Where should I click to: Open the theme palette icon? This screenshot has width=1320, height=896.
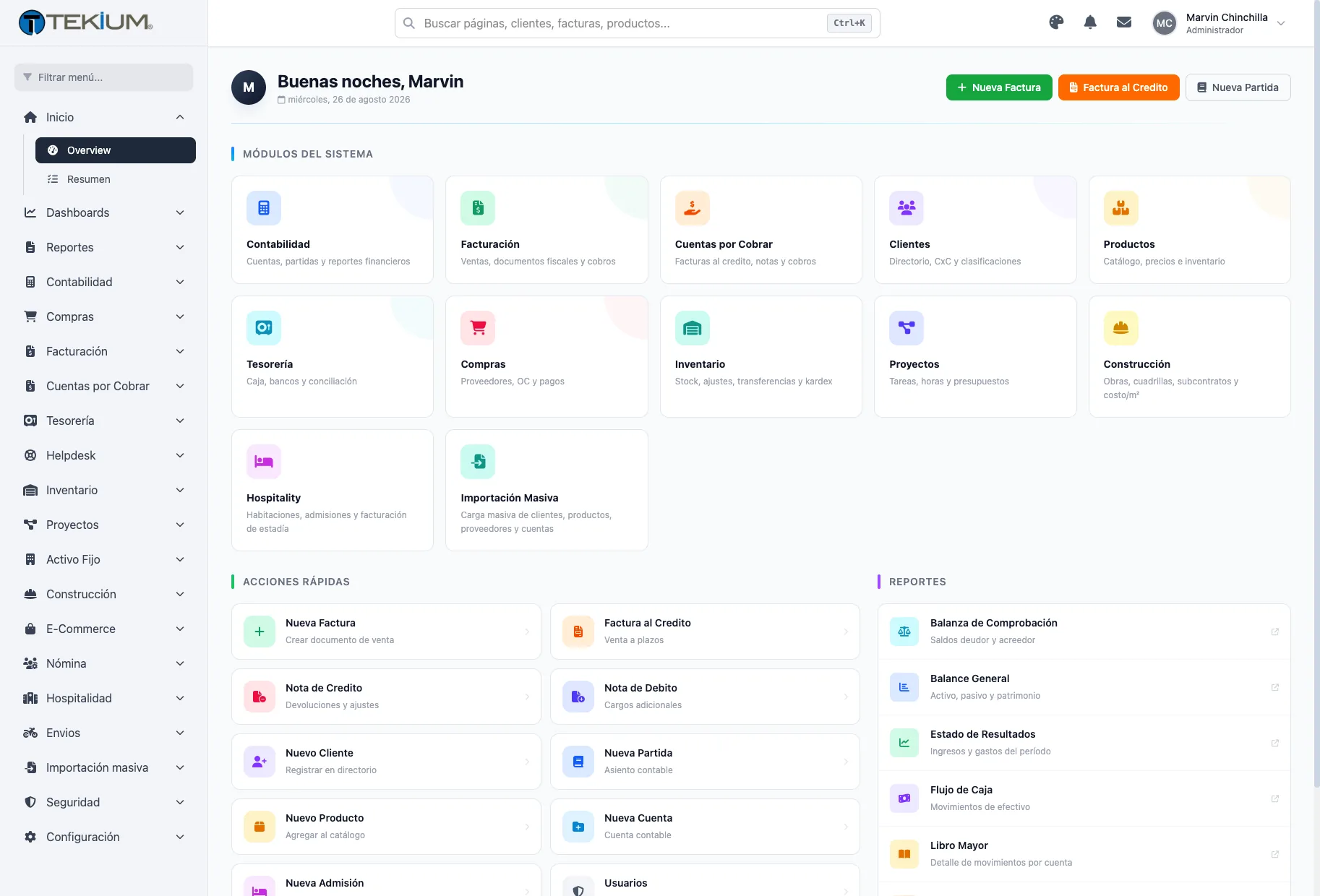tap(1056, 22)
